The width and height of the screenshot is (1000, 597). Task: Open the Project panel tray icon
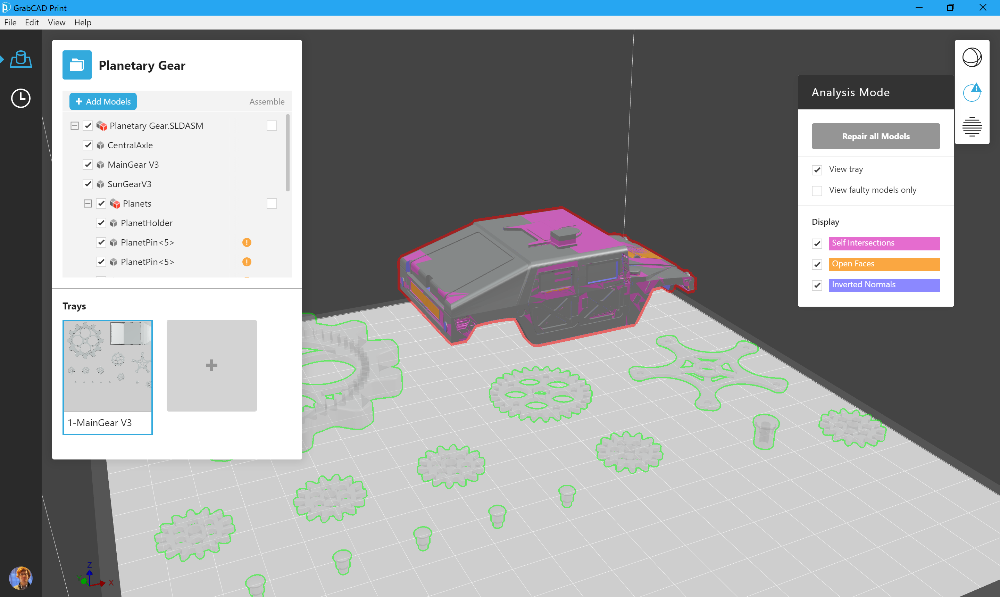pyautogui.click(x=21, y=59)
